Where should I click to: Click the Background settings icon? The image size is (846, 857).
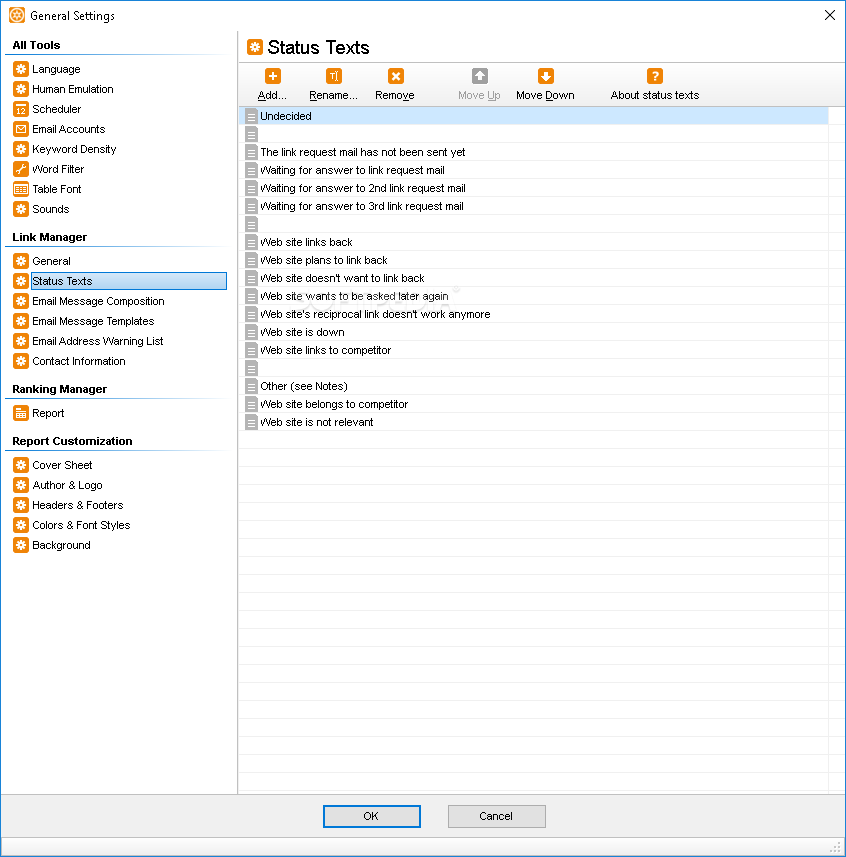click(x=21, y=545)
